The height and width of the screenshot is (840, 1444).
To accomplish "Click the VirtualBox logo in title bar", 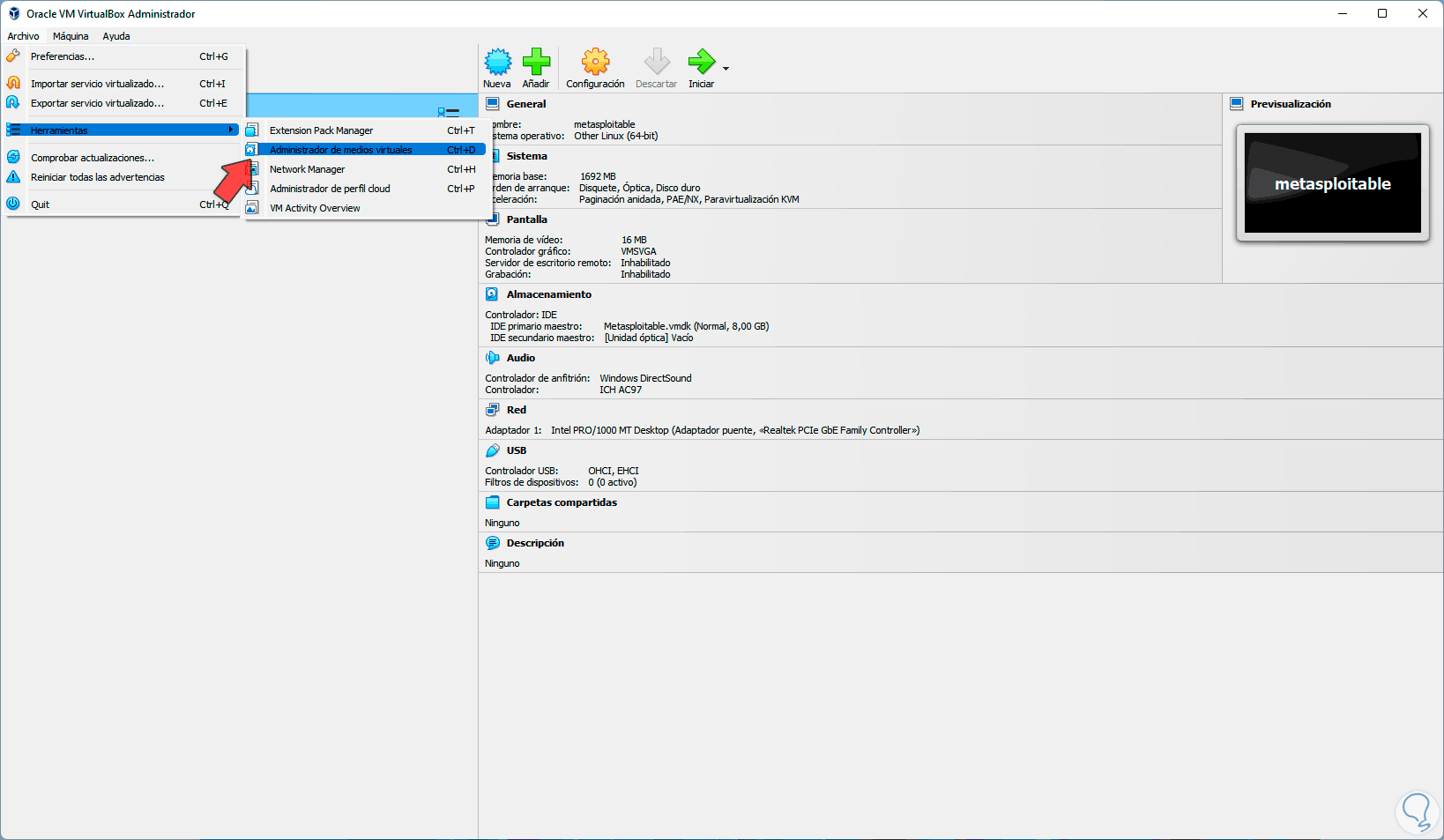I will (14, 14).
